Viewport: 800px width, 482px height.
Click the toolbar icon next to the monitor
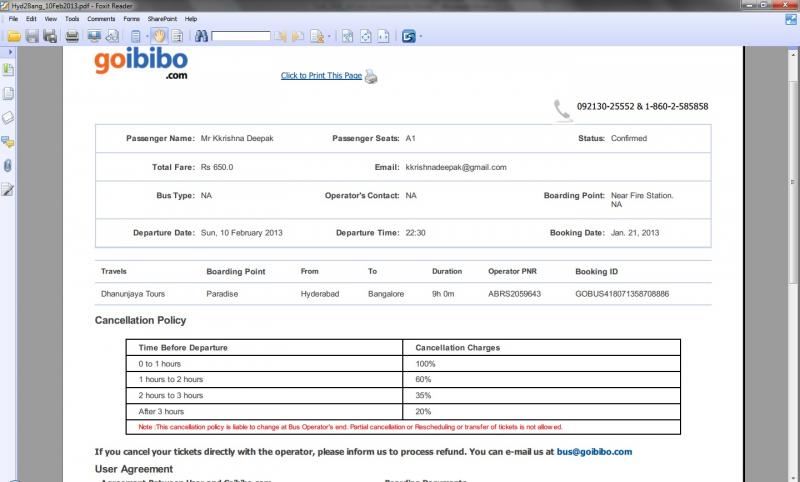(112, 36)
